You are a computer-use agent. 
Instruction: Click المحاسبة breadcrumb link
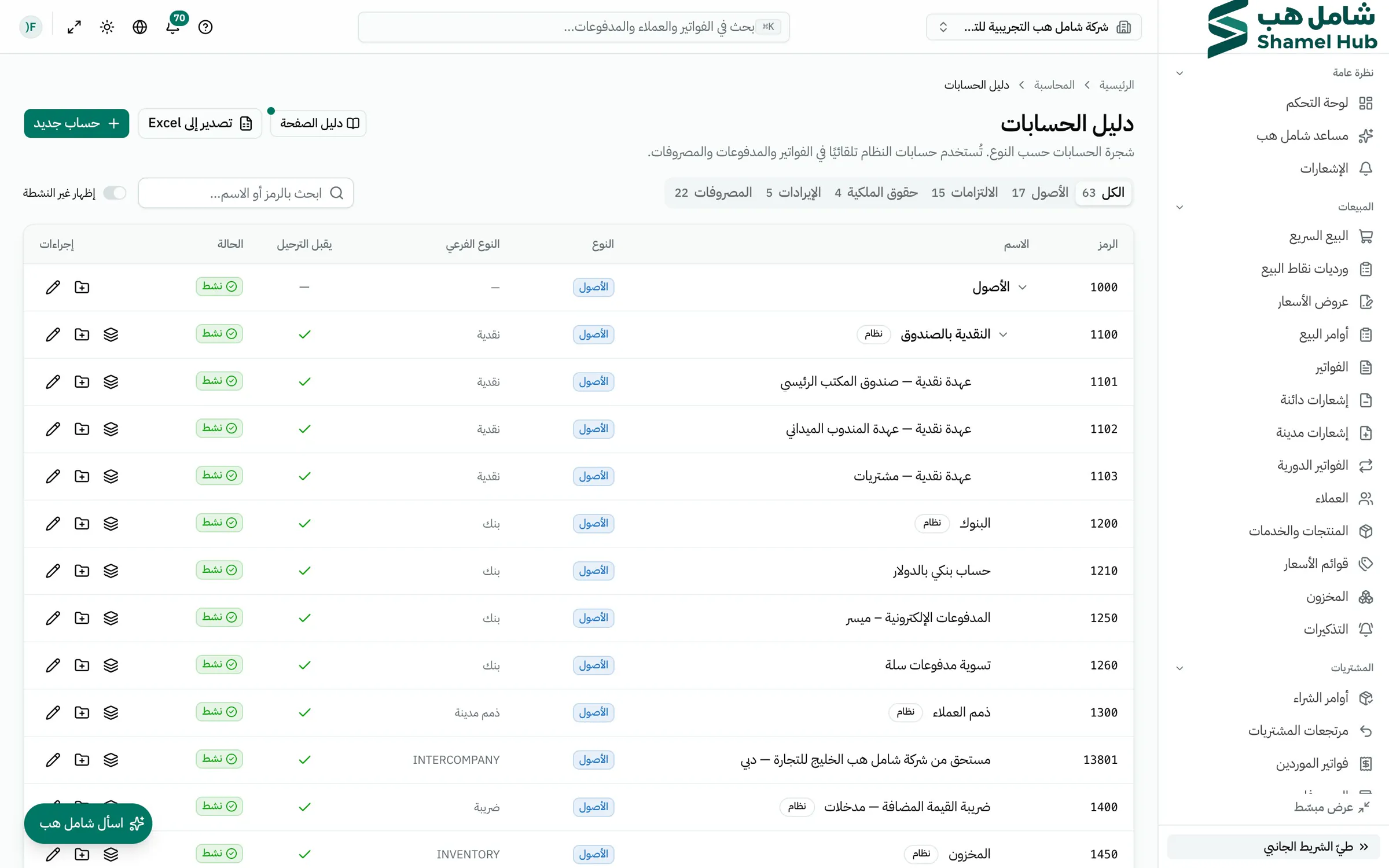coord(1054,85)
